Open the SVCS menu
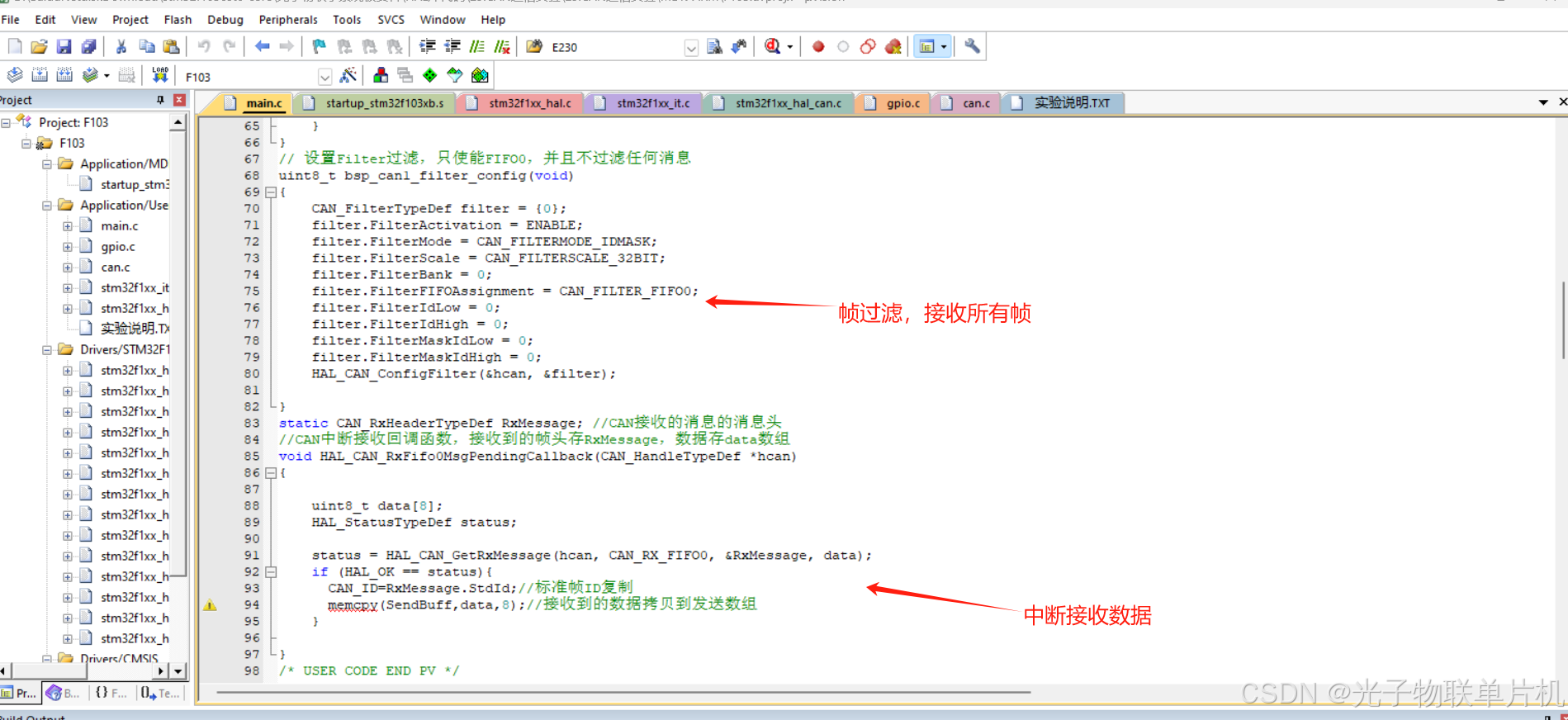This screenshot has height=720, width=1568. [391, 19]
